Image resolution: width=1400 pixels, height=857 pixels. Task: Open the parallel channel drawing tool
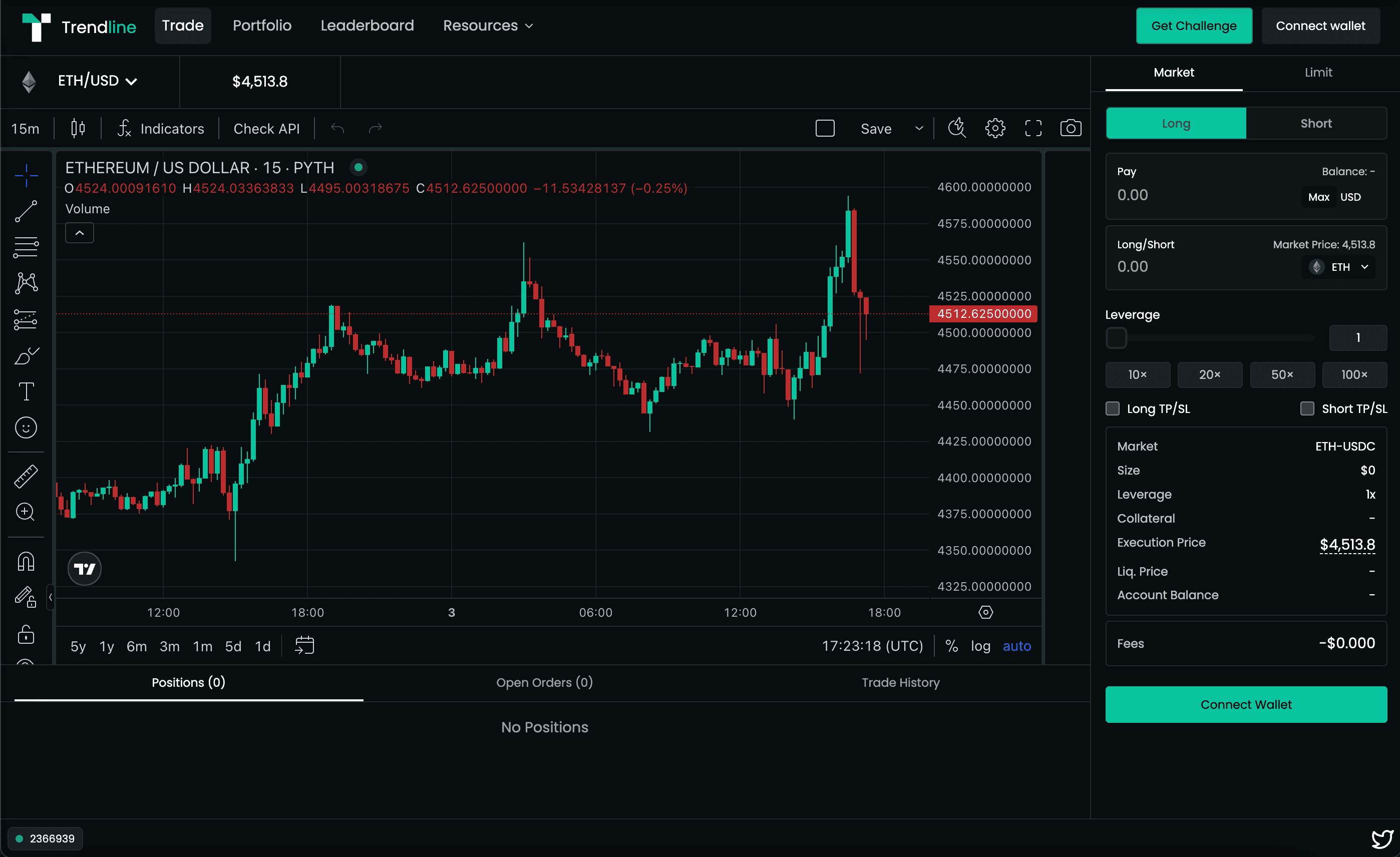point(26,248)
